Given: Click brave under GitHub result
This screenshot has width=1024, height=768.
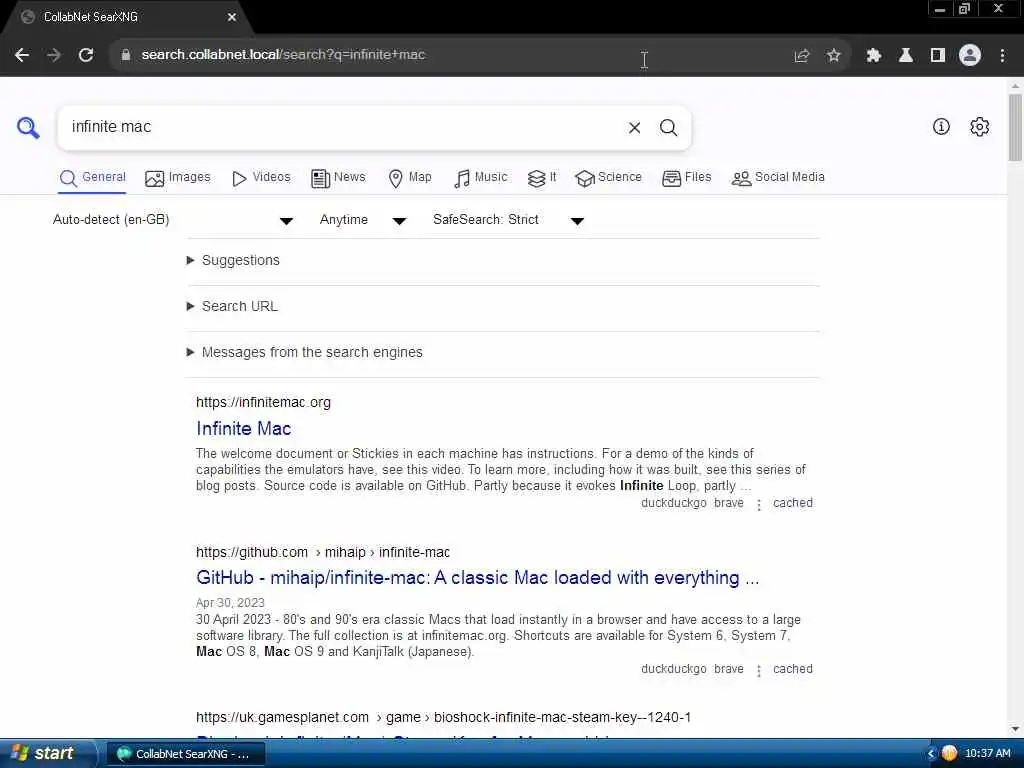Looking at the screenshot, I should point(729,669).
